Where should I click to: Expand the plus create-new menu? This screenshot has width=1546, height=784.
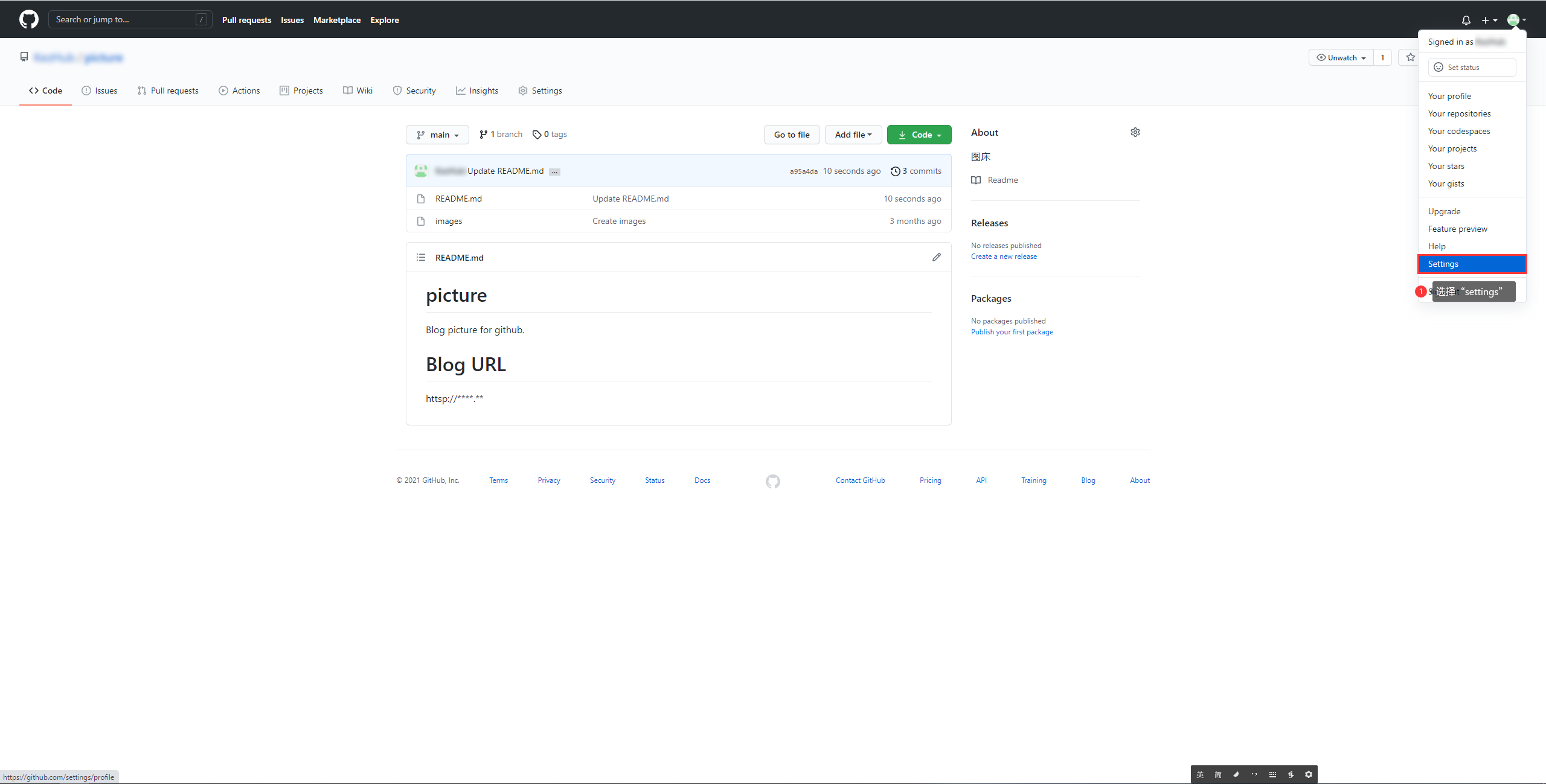1489,20
